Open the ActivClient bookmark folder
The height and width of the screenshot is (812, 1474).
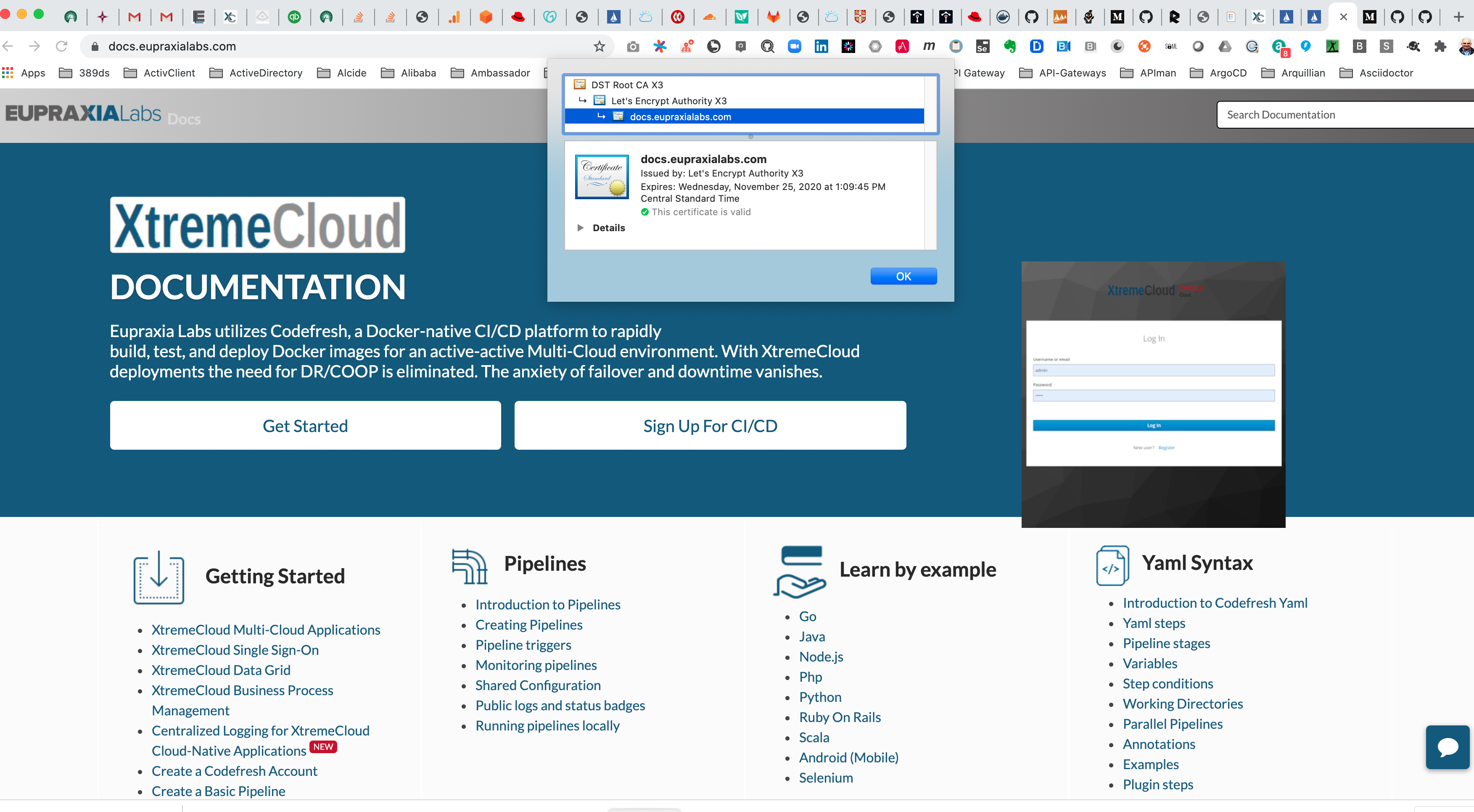[160, 73]
